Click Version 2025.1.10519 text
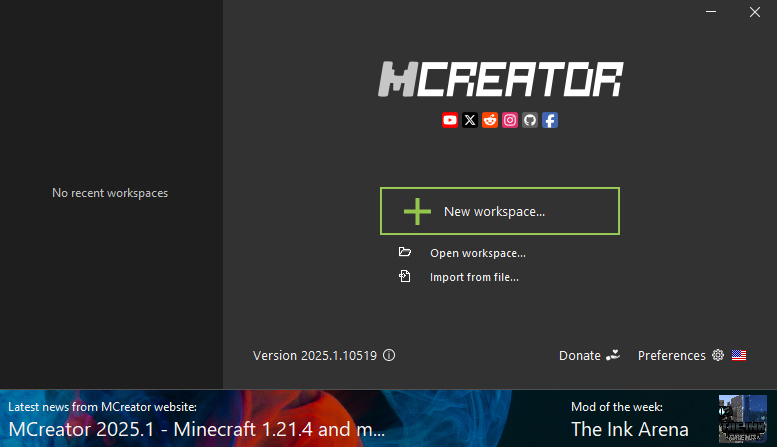The height and width of the screenshot is (447, 777). [x=315, y=355]
